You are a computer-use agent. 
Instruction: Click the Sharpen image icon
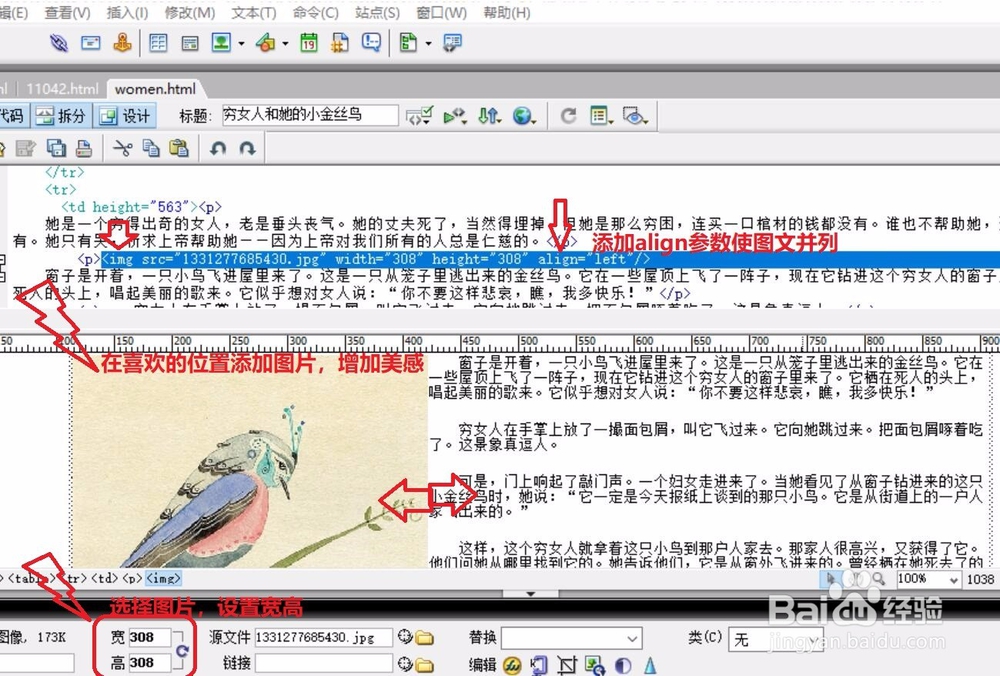[649, 666]
